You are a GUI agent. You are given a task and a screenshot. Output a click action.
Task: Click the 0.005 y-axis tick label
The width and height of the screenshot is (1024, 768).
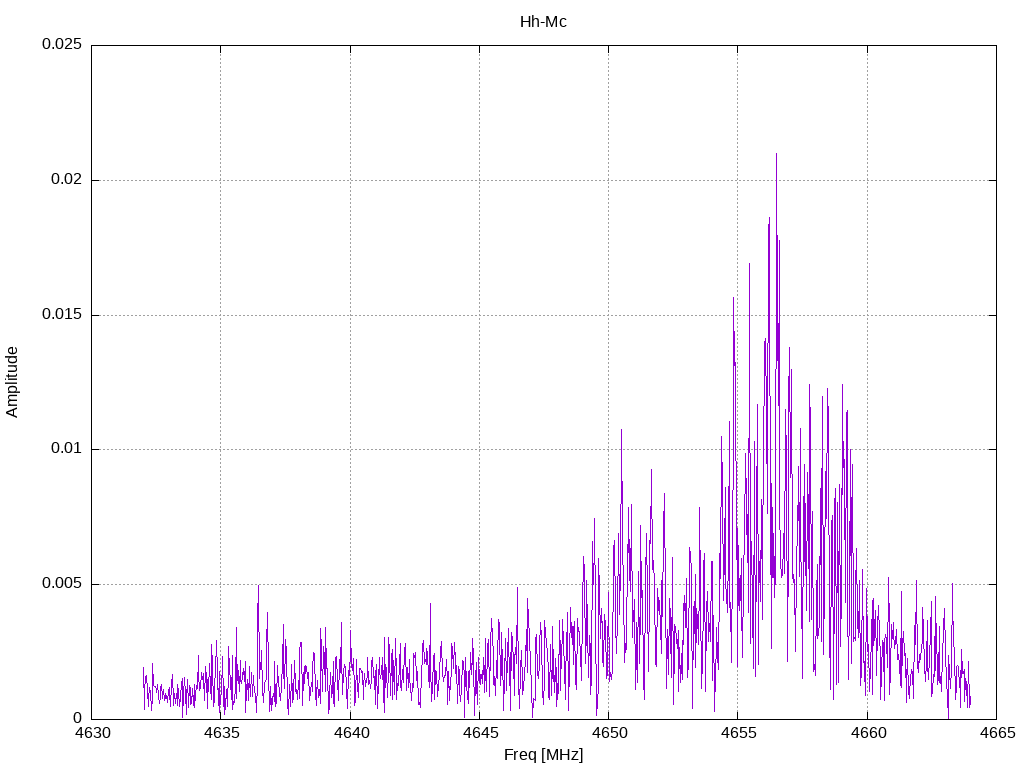[x=61, y=584]
